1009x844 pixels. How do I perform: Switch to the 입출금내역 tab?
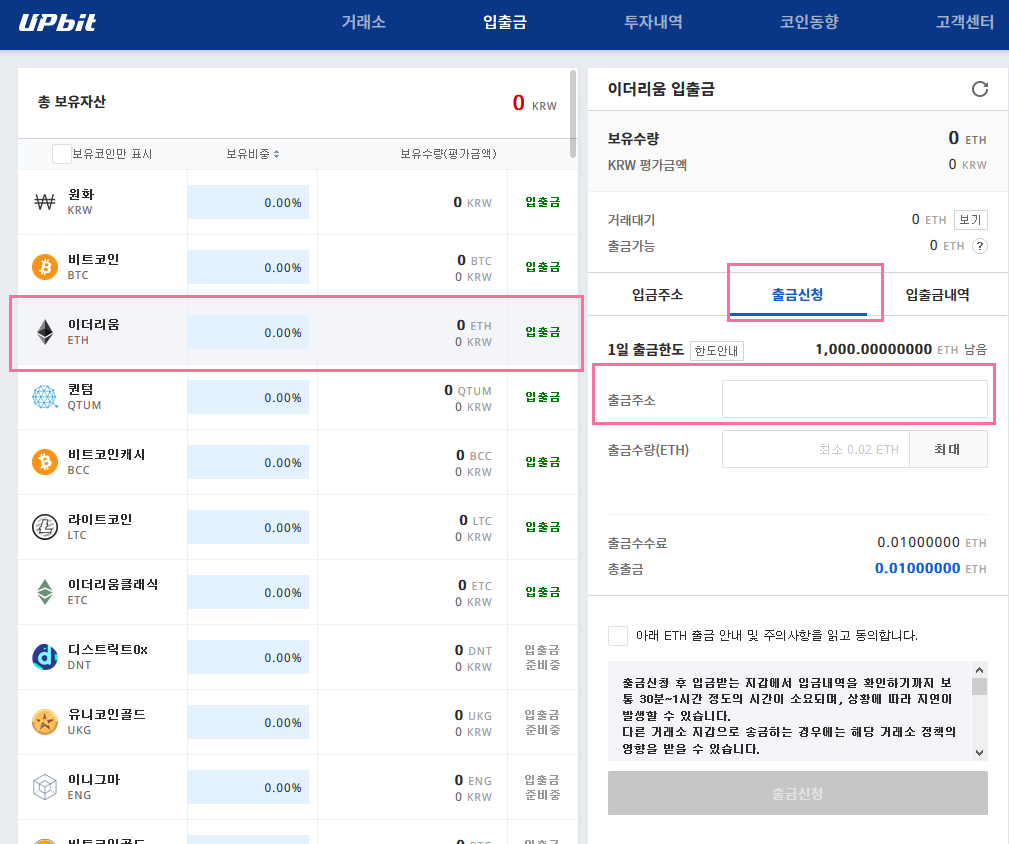pyautogui.click(x=937, y=295)
